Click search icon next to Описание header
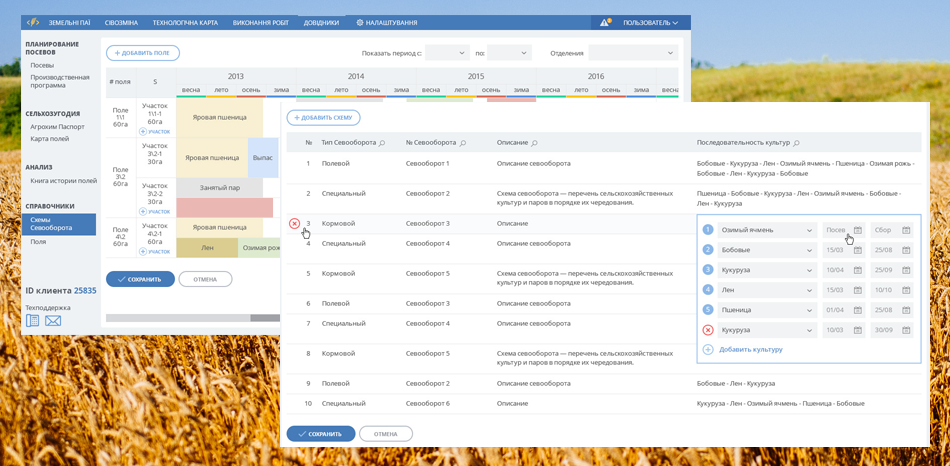Image resolution: width=950 pixels, height=466 pixels. [x=534, y=143]
